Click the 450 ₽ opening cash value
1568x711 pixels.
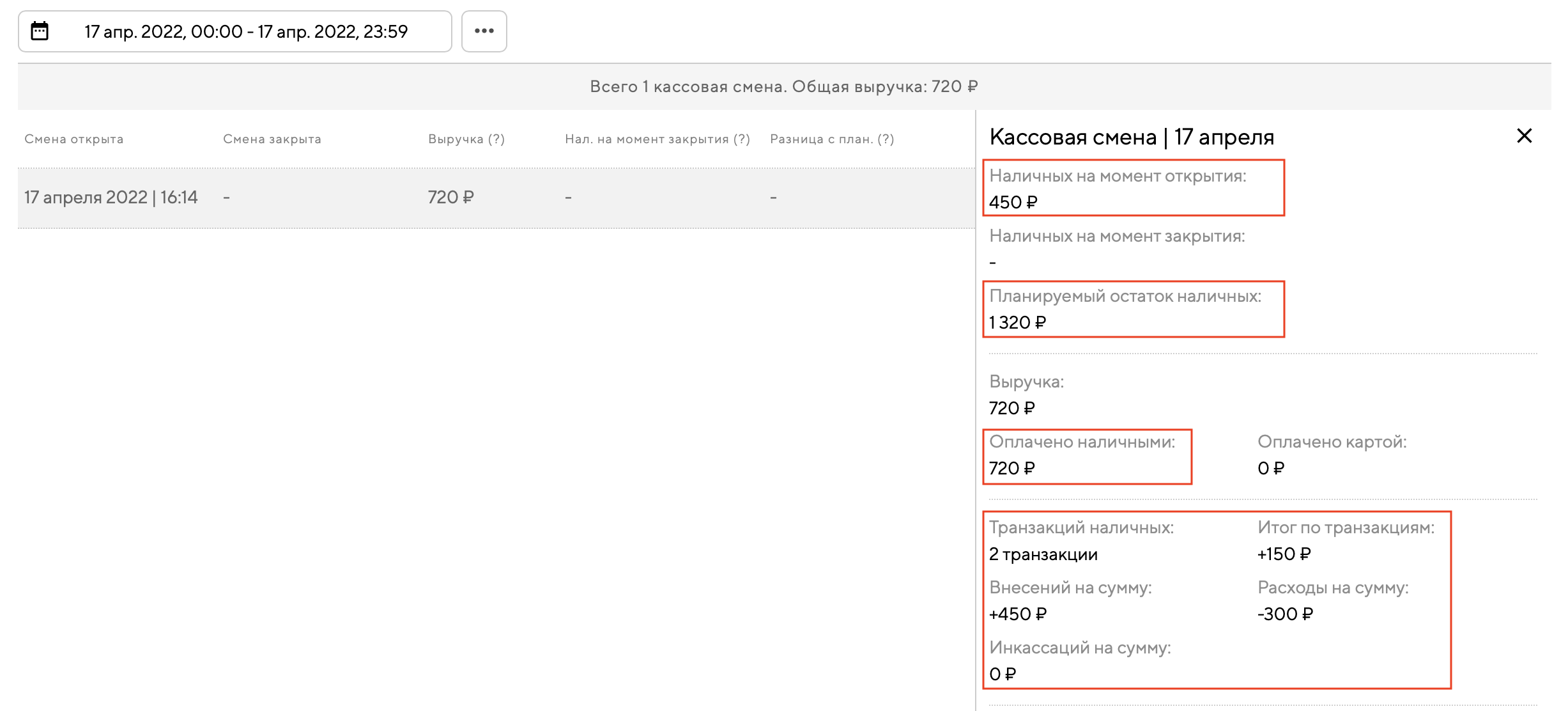pyautogui.click(x=1013, y=203)
